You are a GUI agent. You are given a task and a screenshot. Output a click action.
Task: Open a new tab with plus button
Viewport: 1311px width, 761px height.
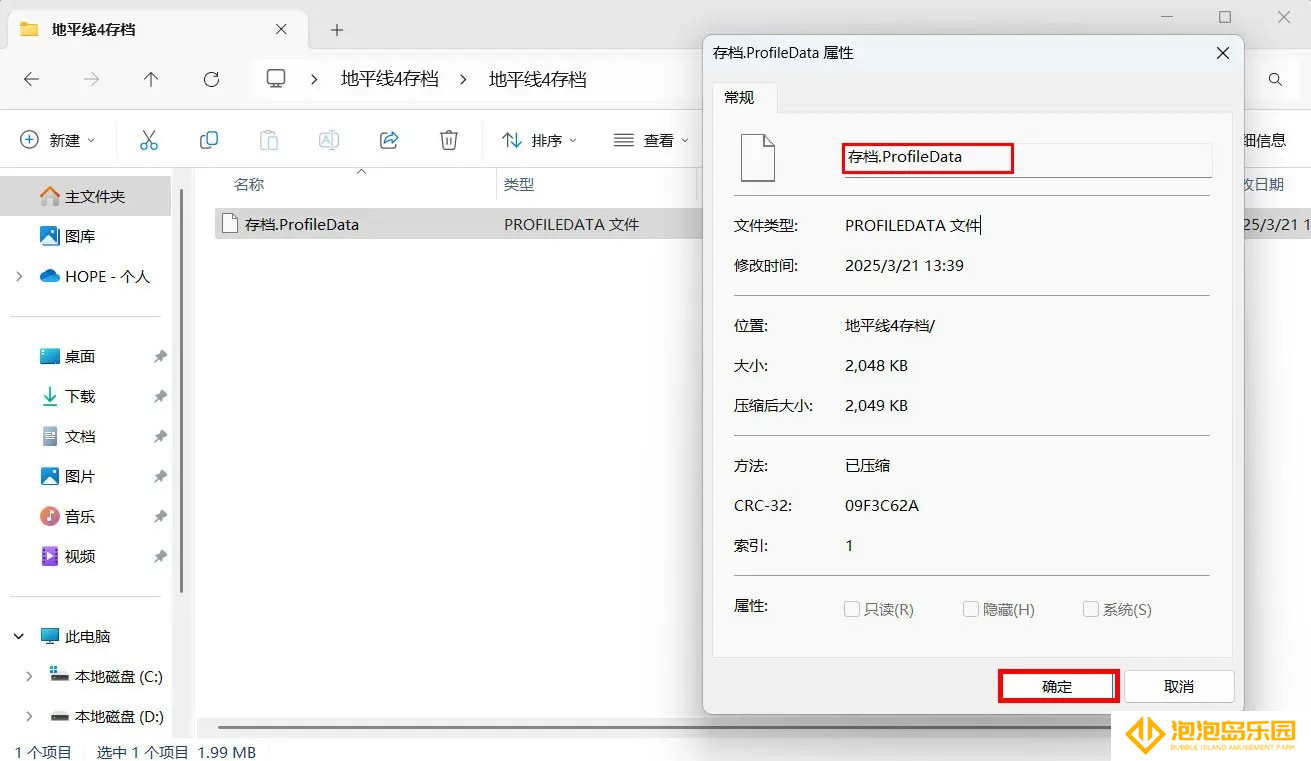(x=337, y=30)
